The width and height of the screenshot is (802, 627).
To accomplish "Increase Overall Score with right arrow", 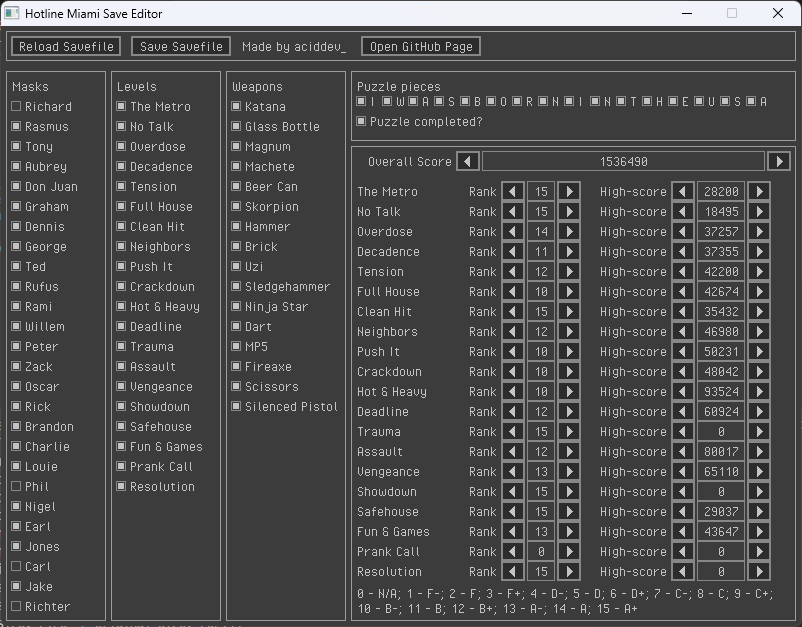I will (779, 162).
